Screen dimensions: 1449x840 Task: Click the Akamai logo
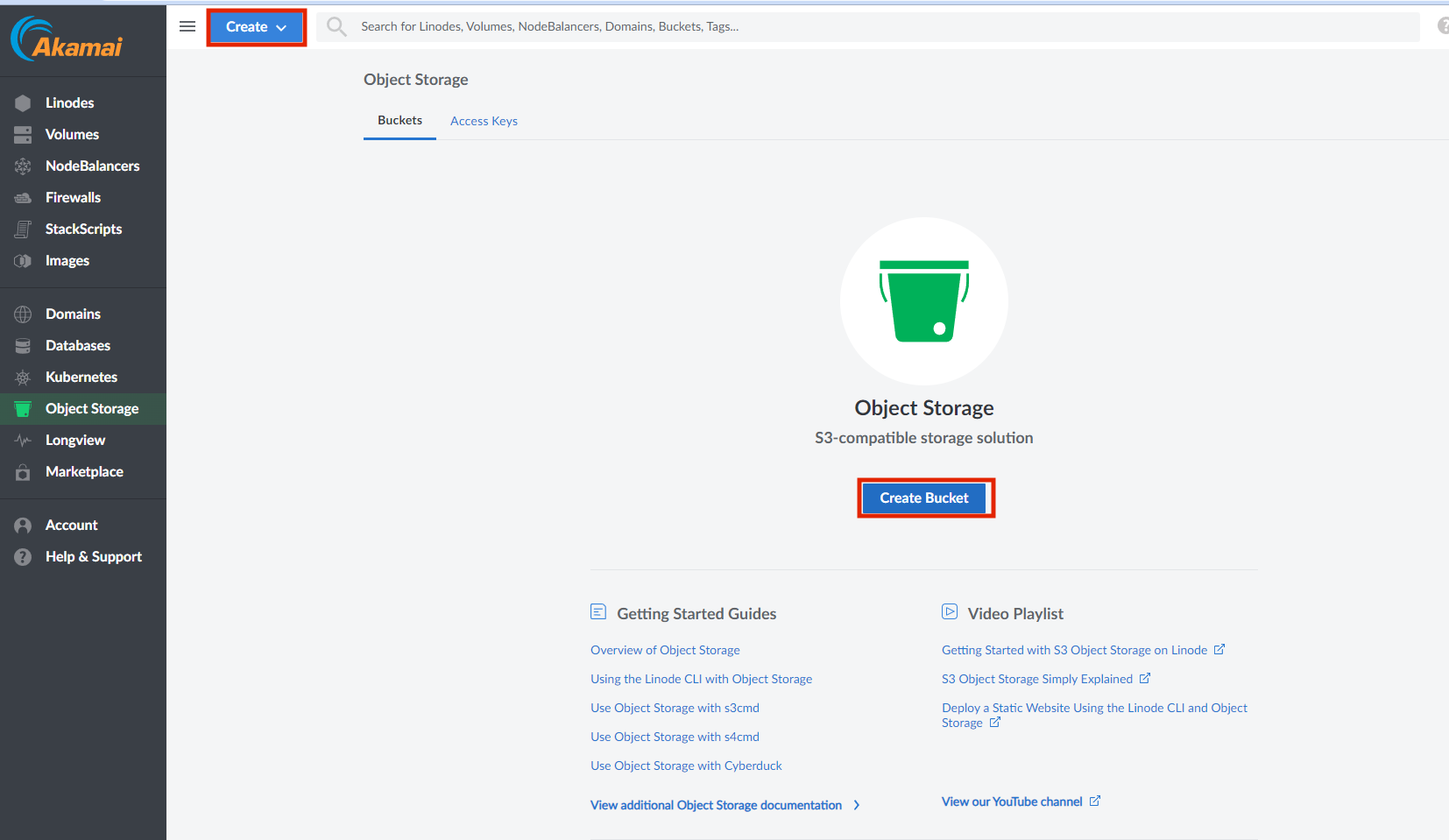click(67, 39)
